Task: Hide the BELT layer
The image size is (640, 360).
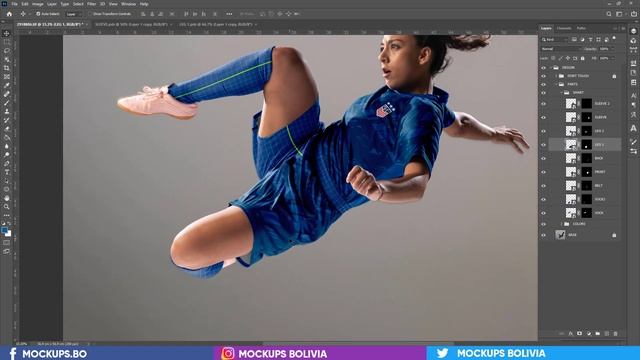Action: [x=543, y=186]
